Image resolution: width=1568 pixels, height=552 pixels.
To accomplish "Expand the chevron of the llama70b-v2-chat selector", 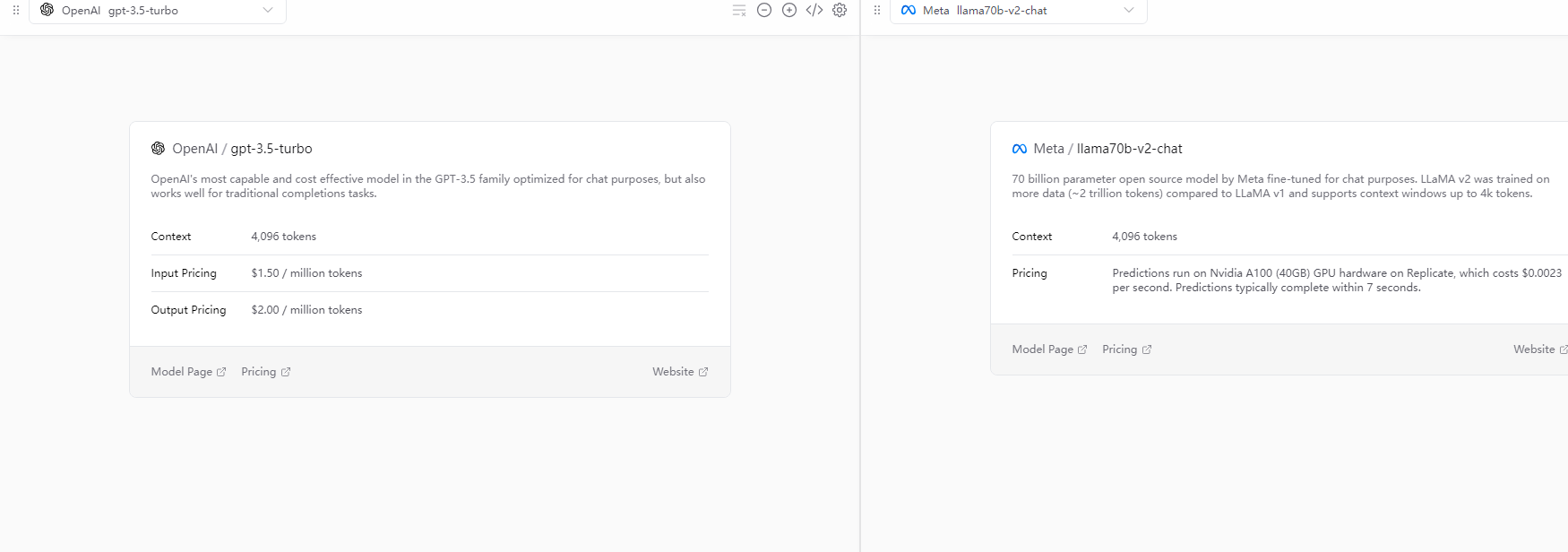I will [x=1129, y=10].
